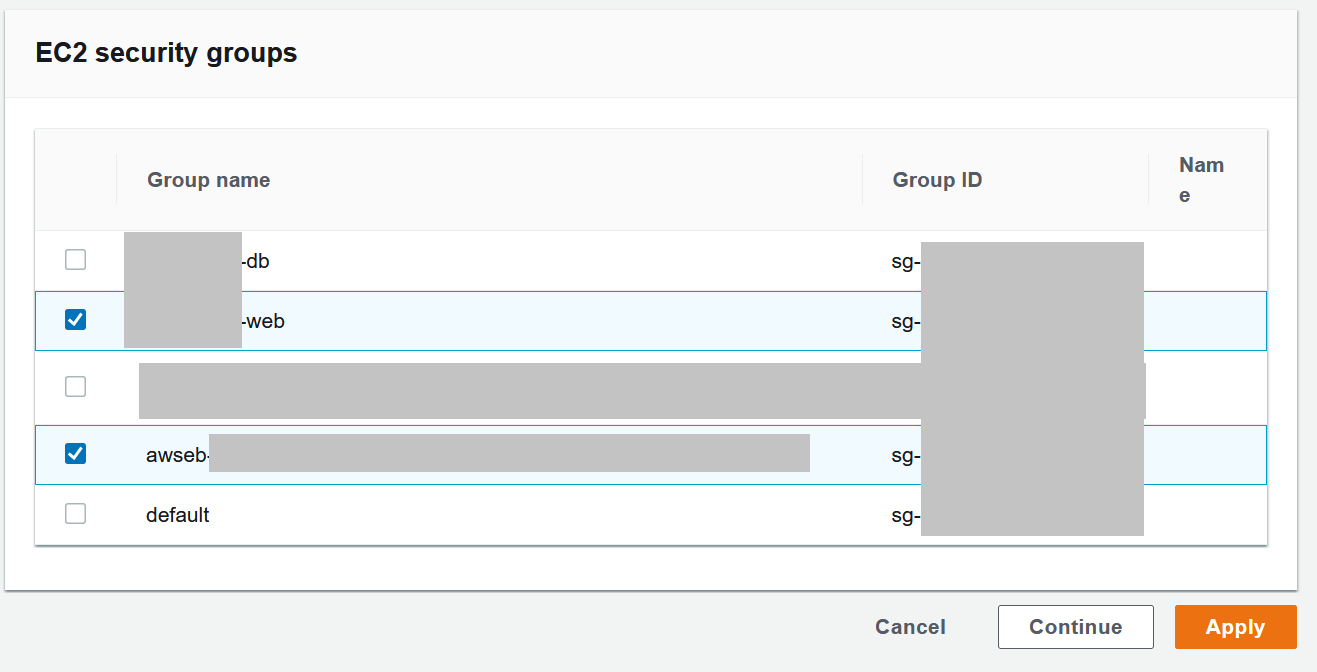Sort by the Group name column header

[x=208, y=180]
